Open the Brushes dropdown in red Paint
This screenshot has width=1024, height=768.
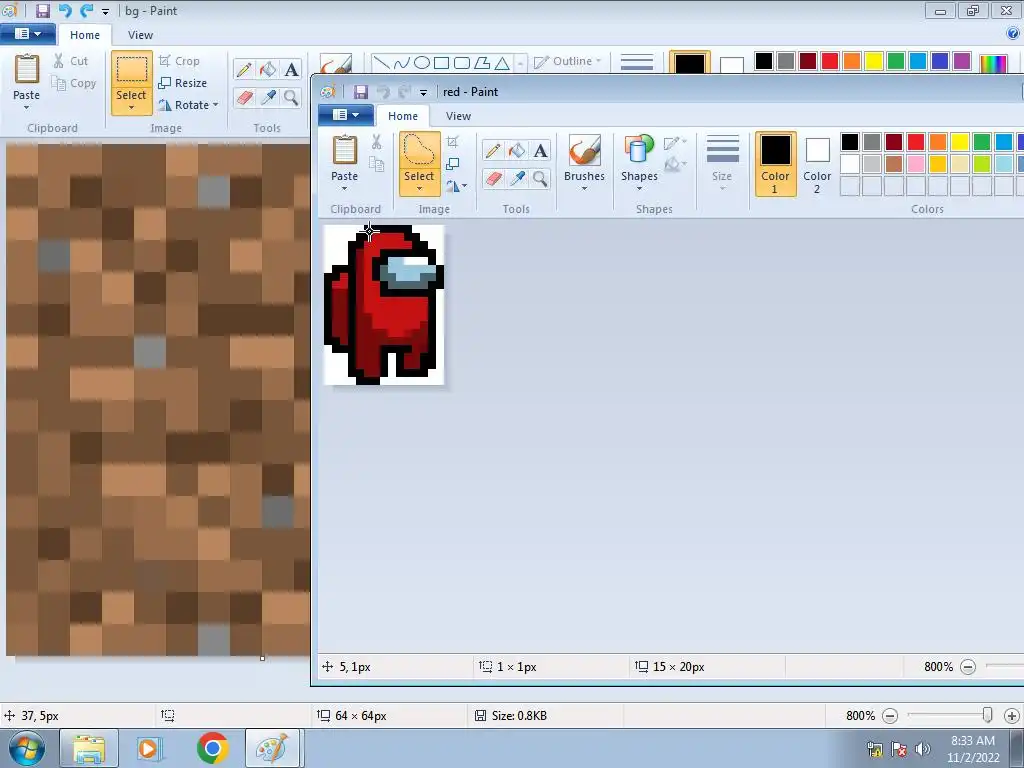584,189
